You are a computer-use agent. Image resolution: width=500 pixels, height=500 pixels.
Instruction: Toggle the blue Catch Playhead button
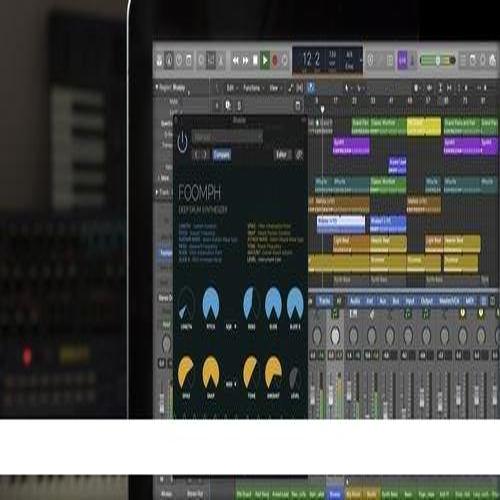pyautogui.click(x=311, y=88)
